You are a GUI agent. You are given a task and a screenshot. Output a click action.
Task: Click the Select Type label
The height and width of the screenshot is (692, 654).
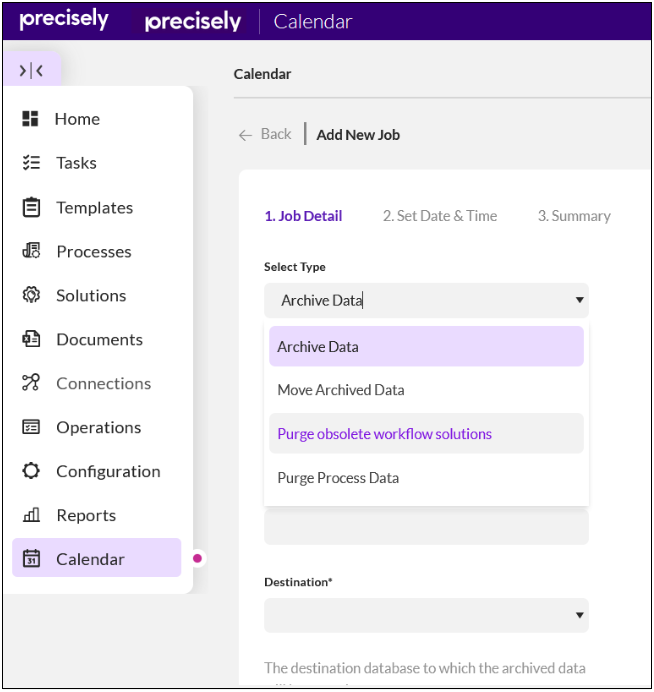click(x=295, y=267)
